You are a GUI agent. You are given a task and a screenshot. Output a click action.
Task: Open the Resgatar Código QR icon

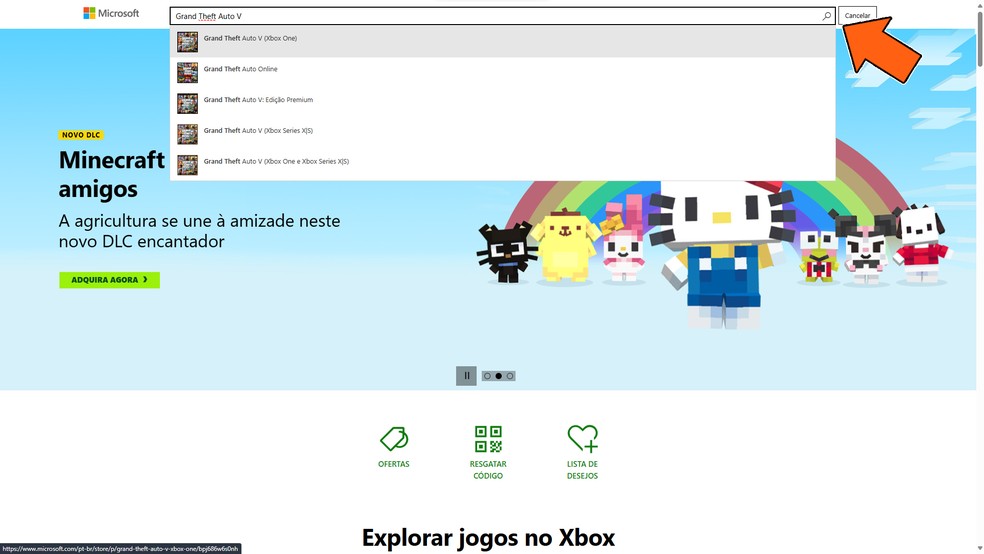click(488, 439)
